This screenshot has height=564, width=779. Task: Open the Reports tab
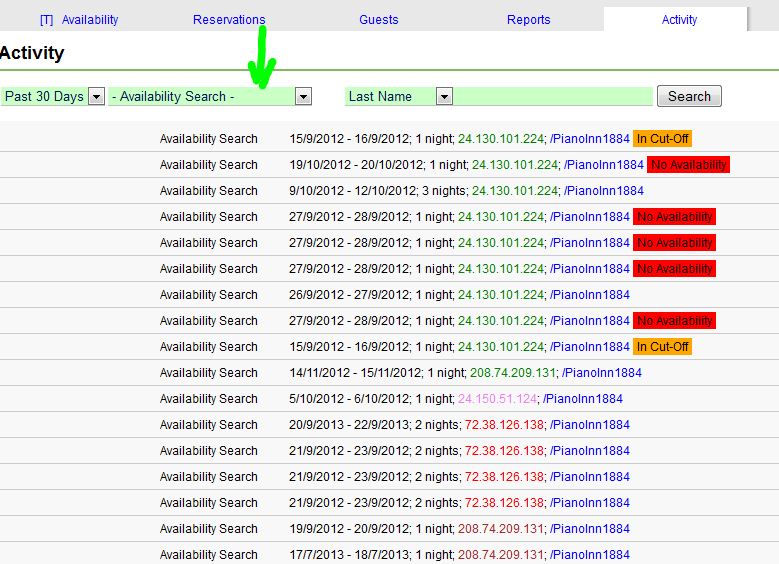coord(528,20)
